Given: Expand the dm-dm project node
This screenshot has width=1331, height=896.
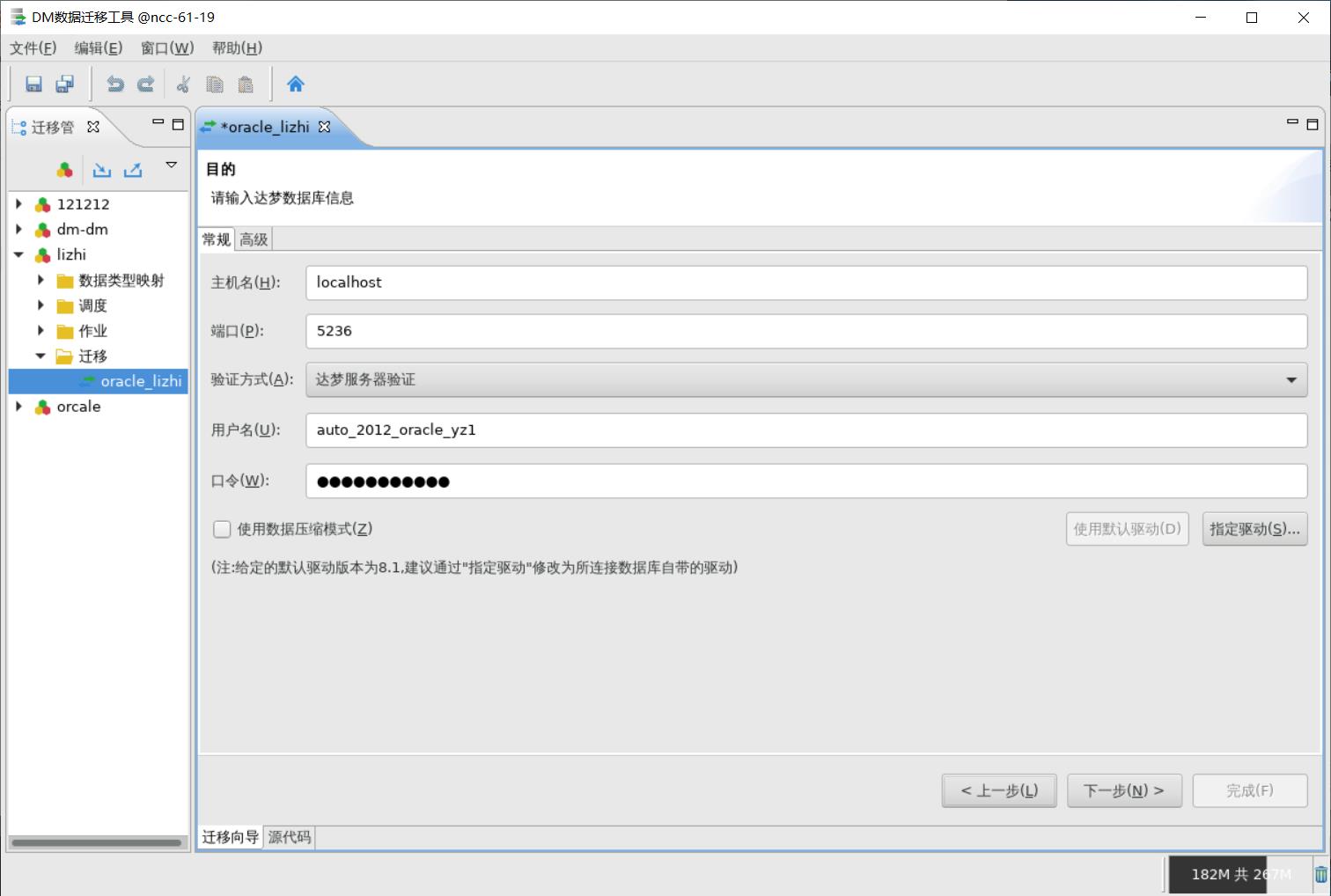Looking at the screenshot, I should pyautogui.click(x=18, y=229).
